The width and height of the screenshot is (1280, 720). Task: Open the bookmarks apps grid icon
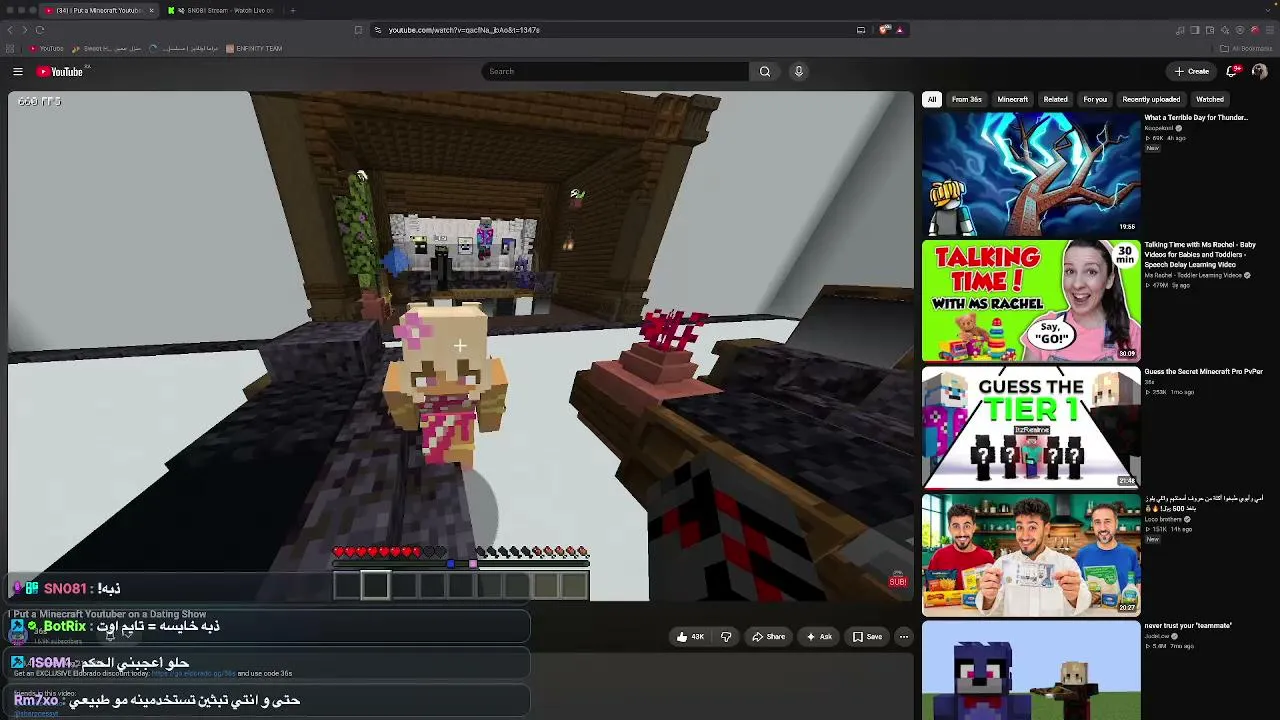click(11, 48)
